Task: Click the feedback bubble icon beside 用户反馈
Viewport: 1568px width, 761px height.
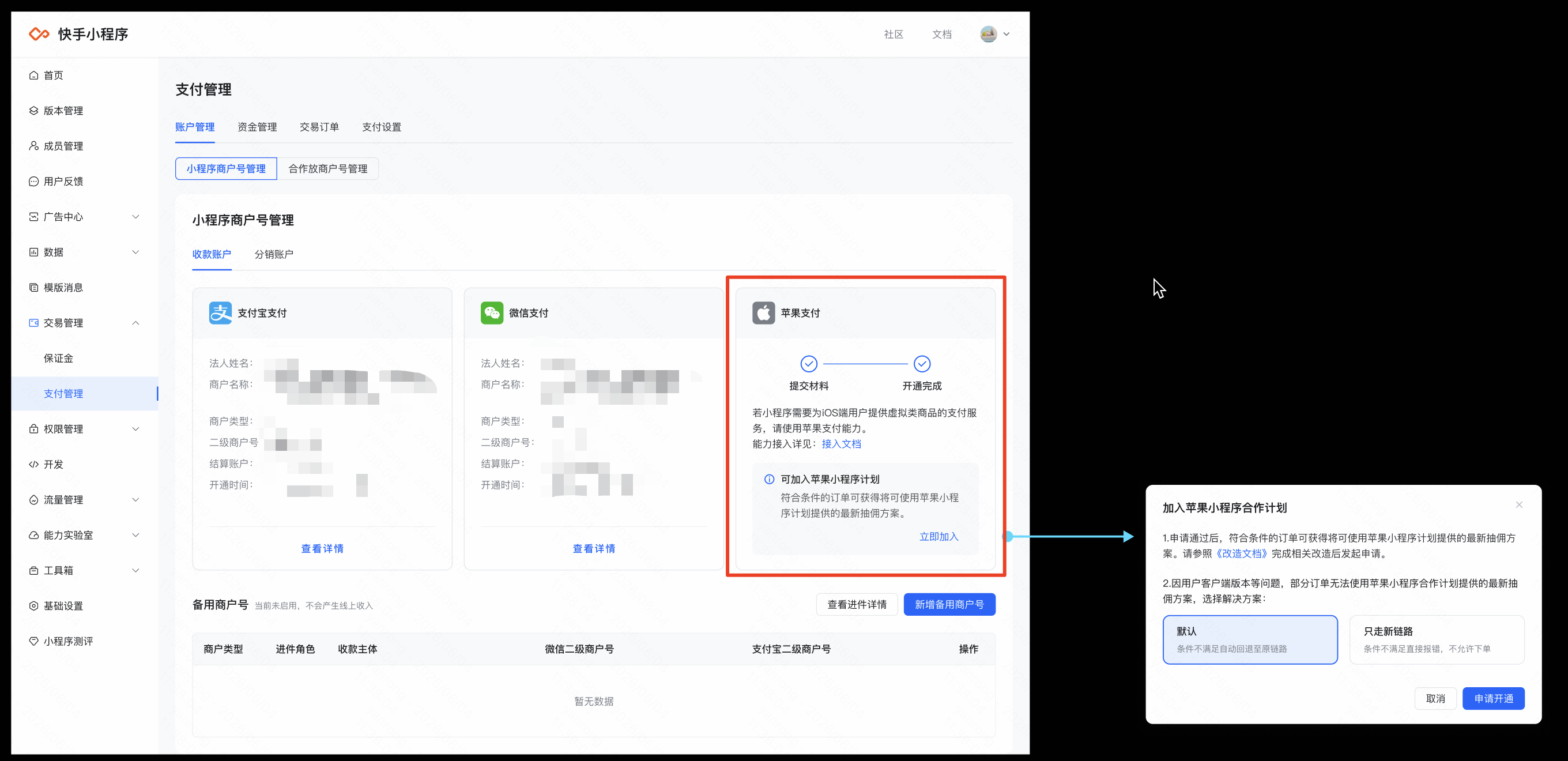Action: coord(33,182)
